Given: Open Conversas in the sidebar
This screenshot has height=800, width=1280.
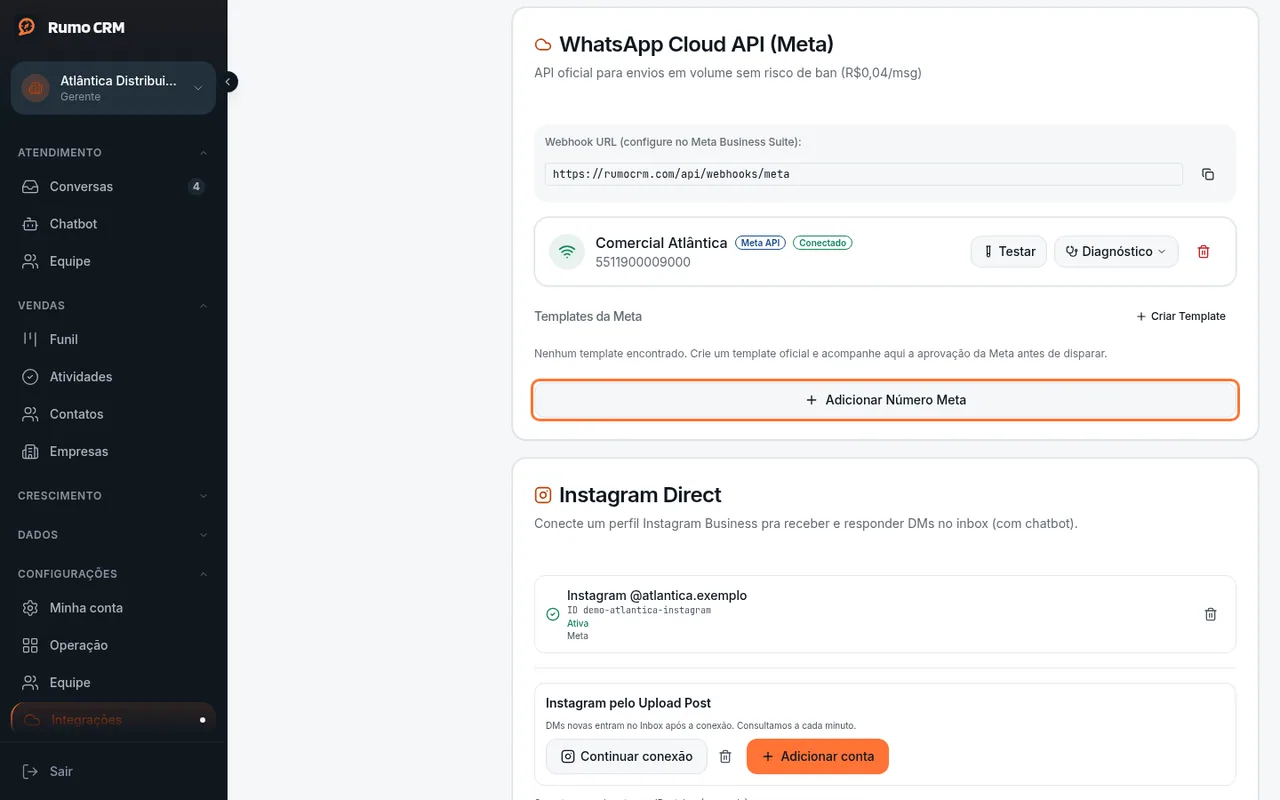Looking at the screenshot, I should pyautogui.click(x=113, y=187).
